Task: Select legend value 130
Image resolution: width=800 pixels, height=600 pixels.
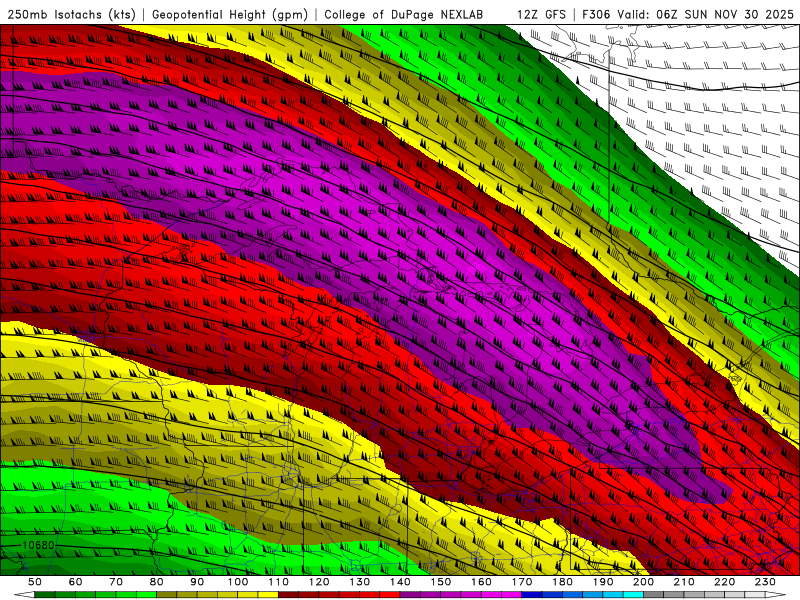Action: coord(359,582)
